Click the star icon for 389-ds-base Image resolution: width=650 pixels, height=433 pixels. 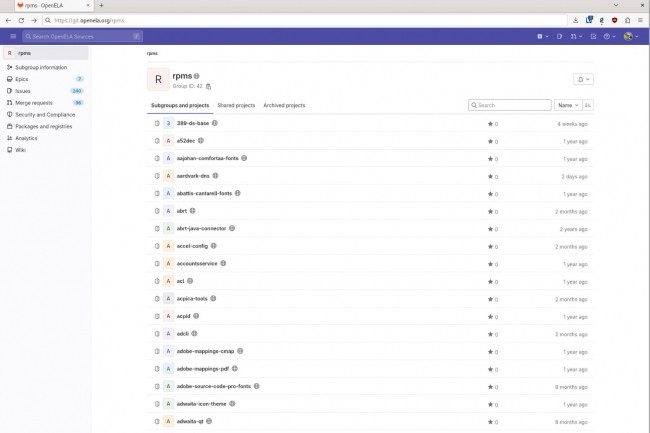pos(490,124)
